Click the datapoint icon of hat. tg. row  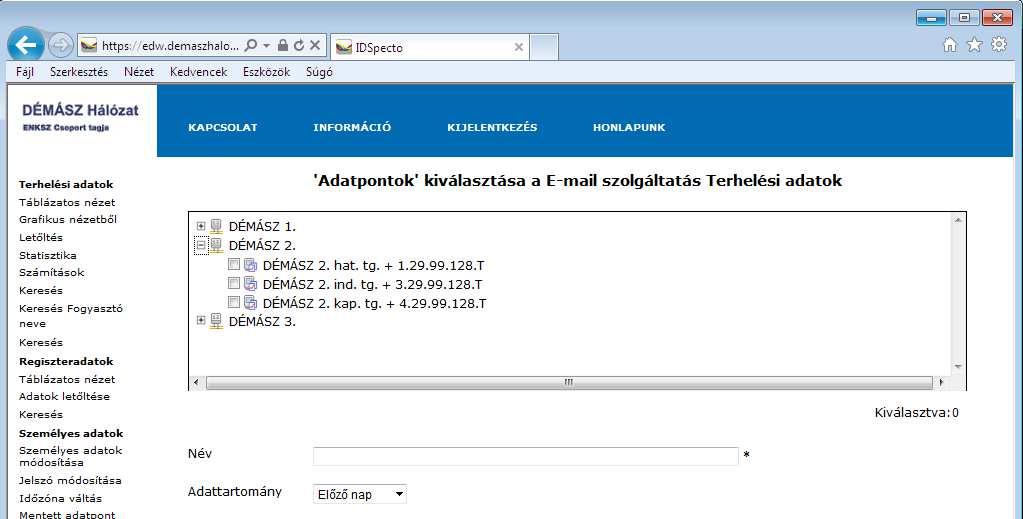pyautogui.click(x=251, y=265)
